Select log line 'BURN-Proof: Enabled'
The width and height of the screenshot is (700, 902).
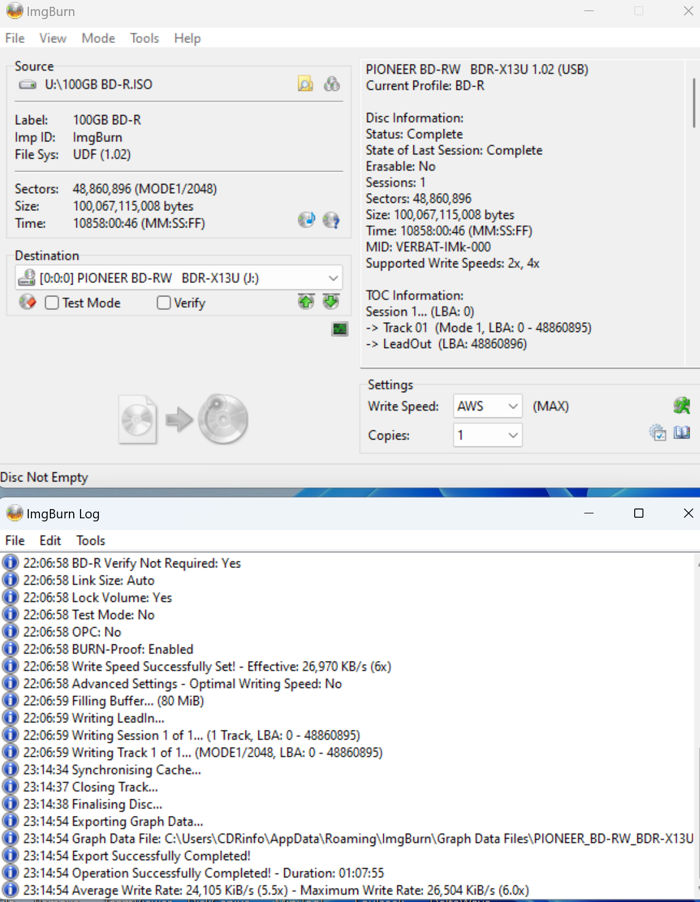click(108, 649)
